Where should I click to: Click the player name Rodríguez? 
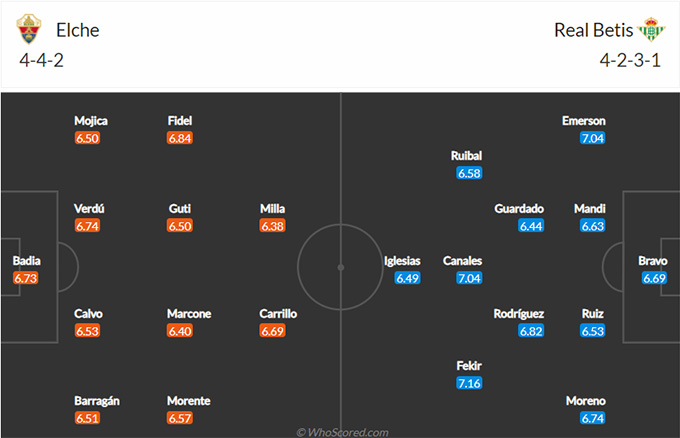coord(519,314)
